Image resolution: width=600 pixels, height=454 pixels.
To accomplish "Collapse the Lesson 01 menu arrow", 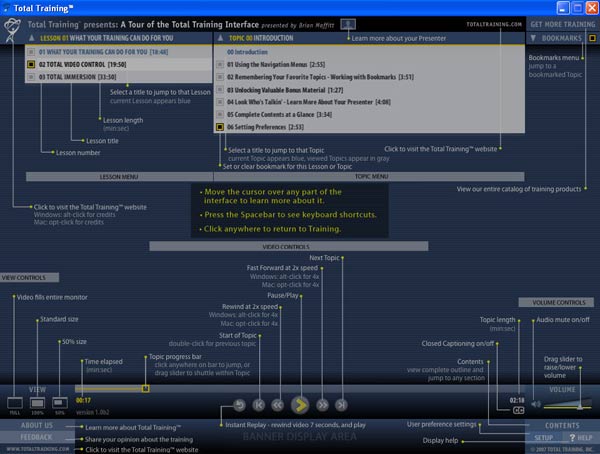I will pos(31,38).
